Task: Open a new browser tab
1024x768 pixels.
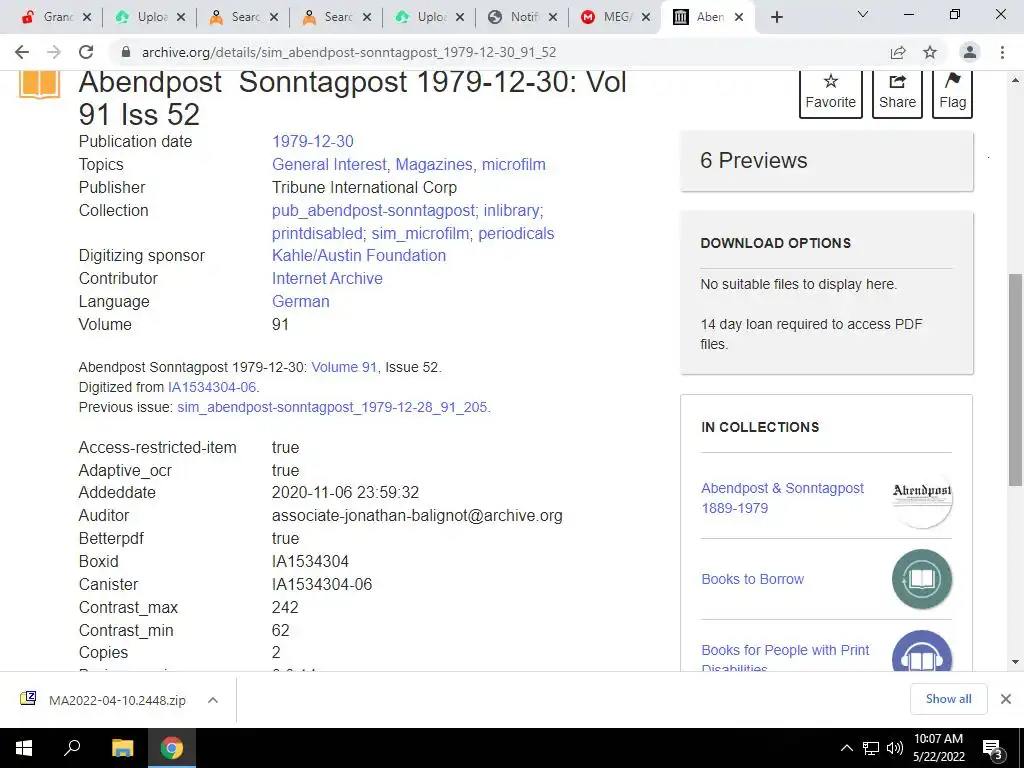Action: [776, 17]
